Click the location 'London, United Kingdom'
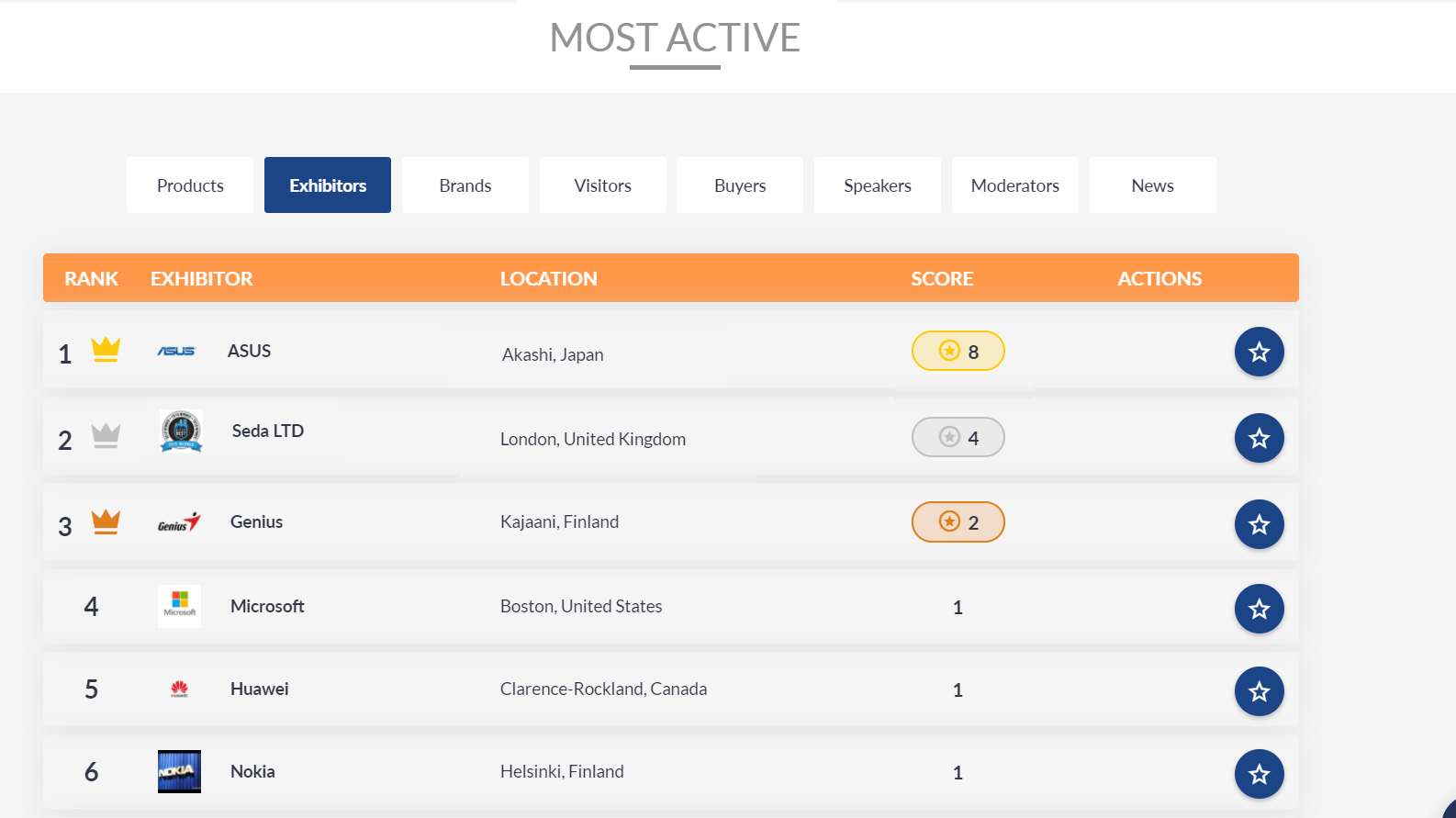This screenshot has height=818, width=1456. (x=593, y=439)
